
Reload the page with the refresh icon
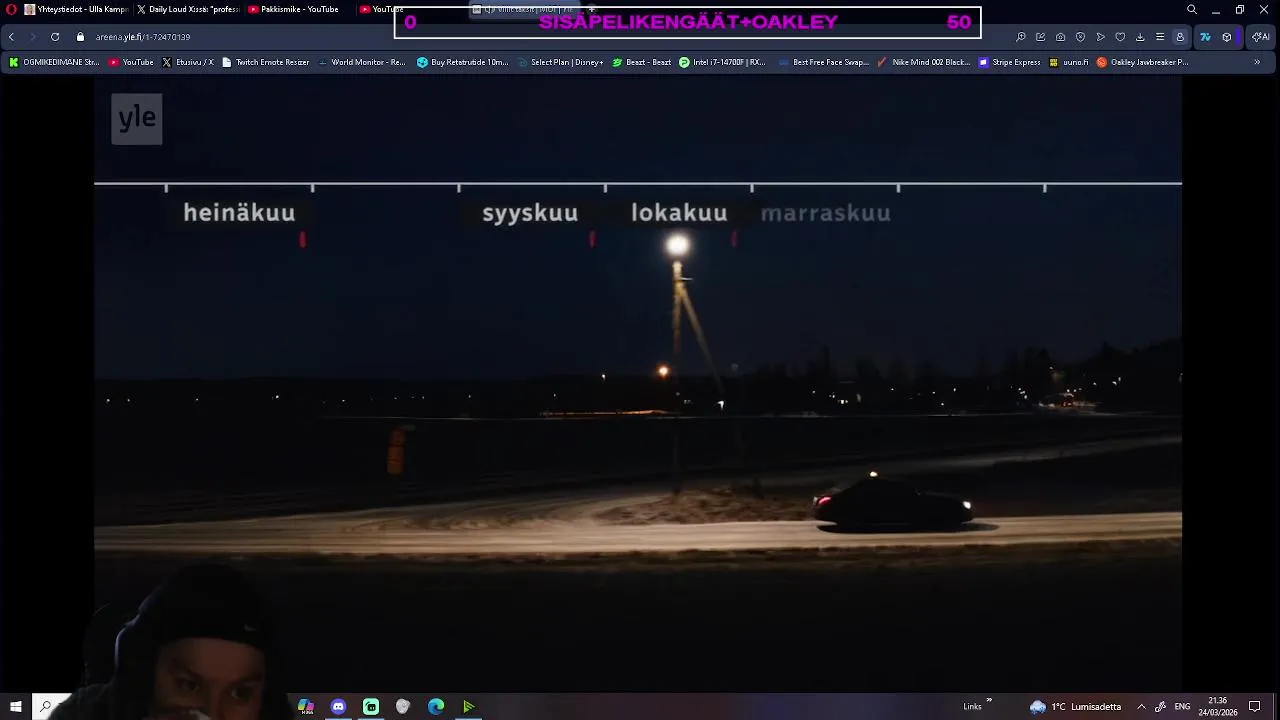click(55, 37)
